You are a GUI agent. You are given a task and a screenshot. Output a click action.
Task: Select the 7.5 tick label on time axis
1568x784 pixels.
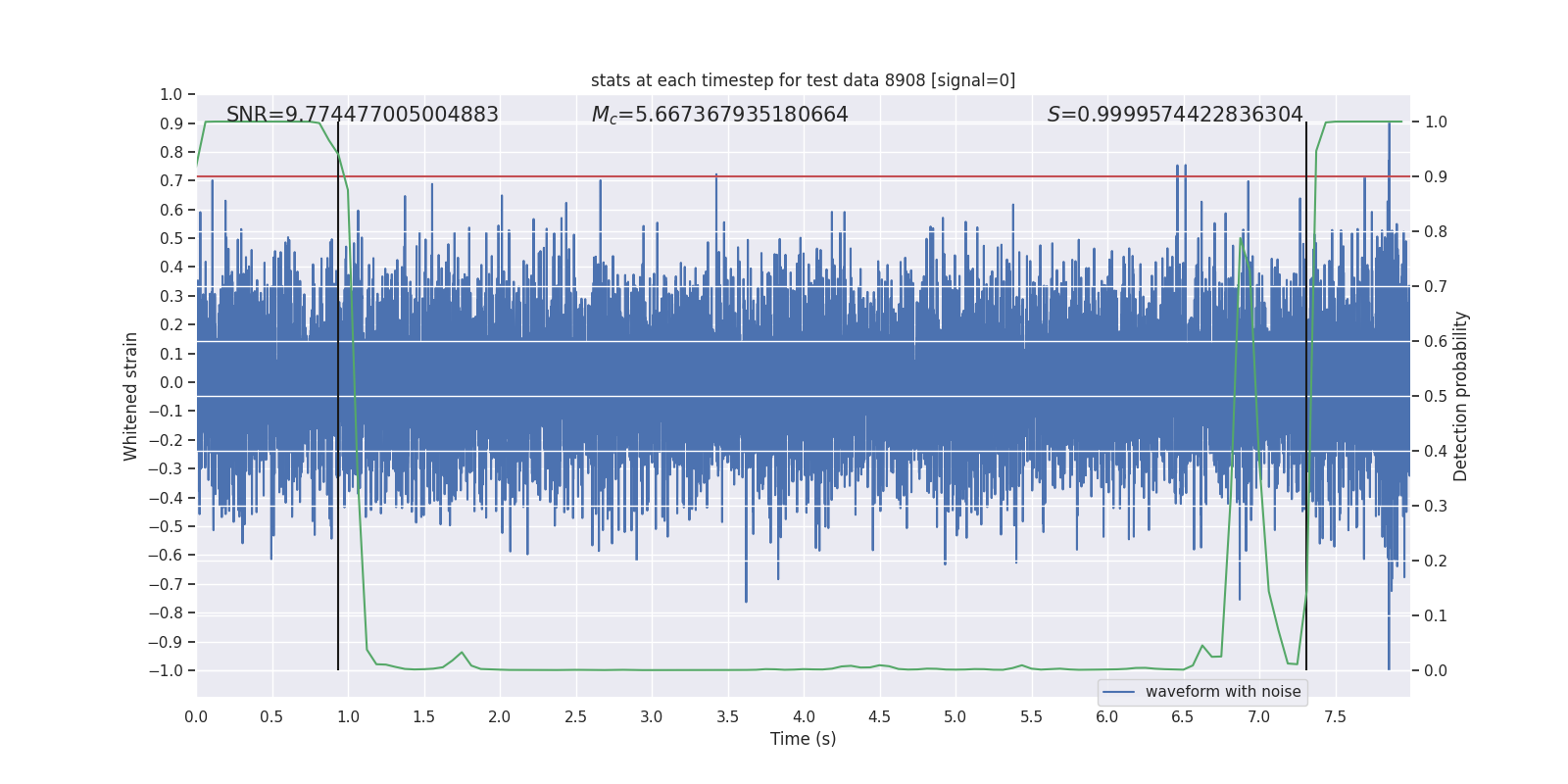(1335, 716)
